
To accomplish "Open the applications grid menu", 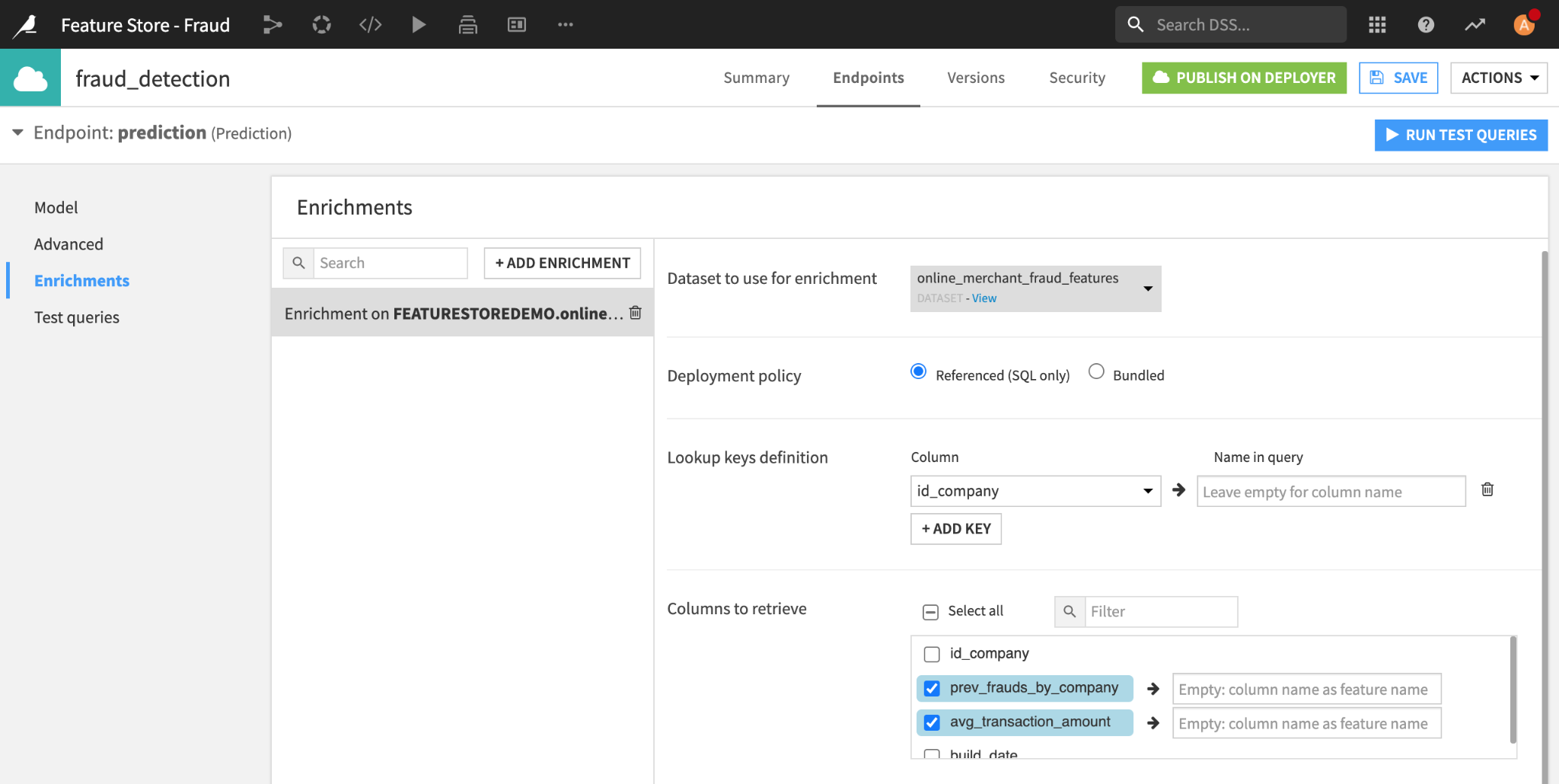I will coord(1376,24).
